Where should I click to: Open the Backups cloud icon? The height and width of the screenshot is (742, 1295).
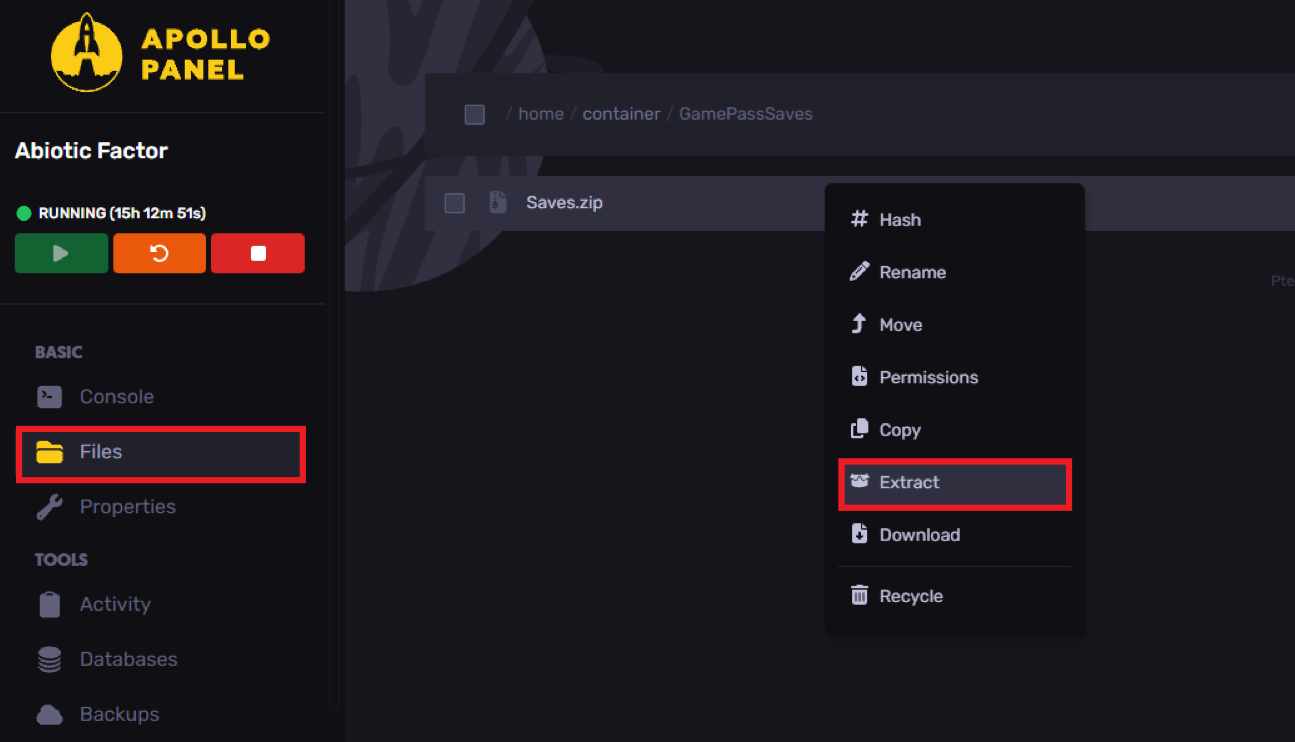click(x=49, y=715)
